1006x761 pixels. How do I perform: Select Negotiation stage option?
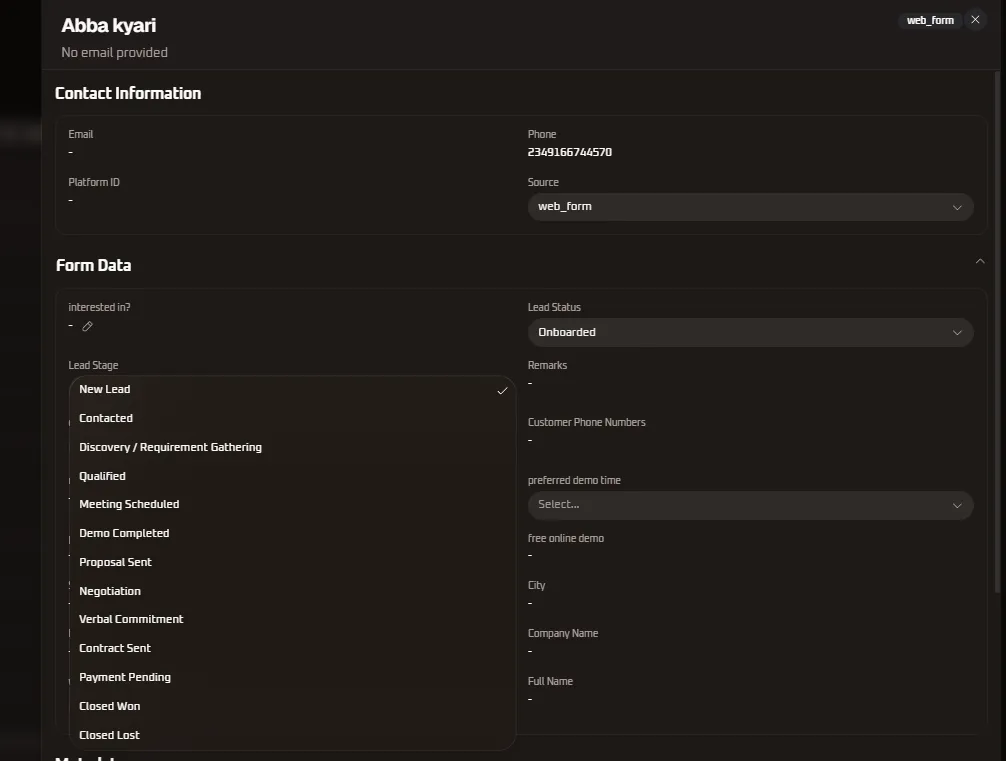pos(293,591)
